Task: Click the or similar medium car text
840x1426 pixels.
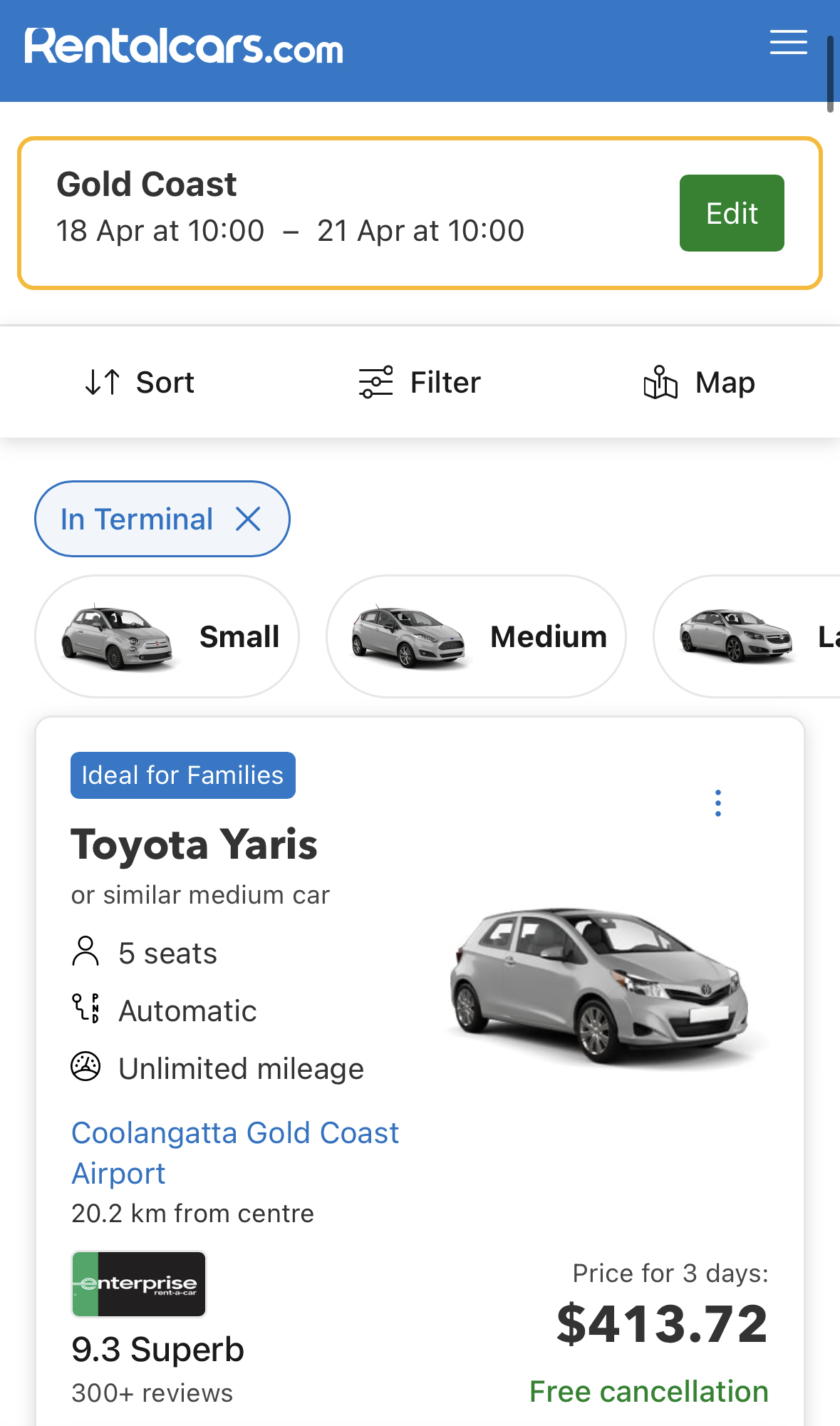Action: pyautogui.click(x=200, y=894)
